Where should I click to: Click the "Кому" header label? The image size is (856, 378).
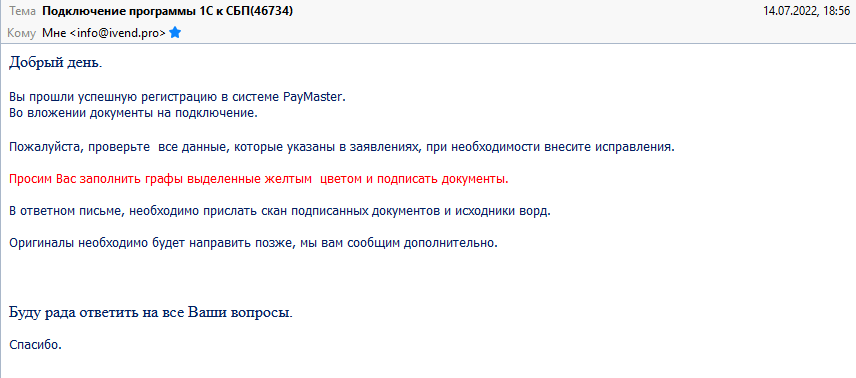click(22, 33)
